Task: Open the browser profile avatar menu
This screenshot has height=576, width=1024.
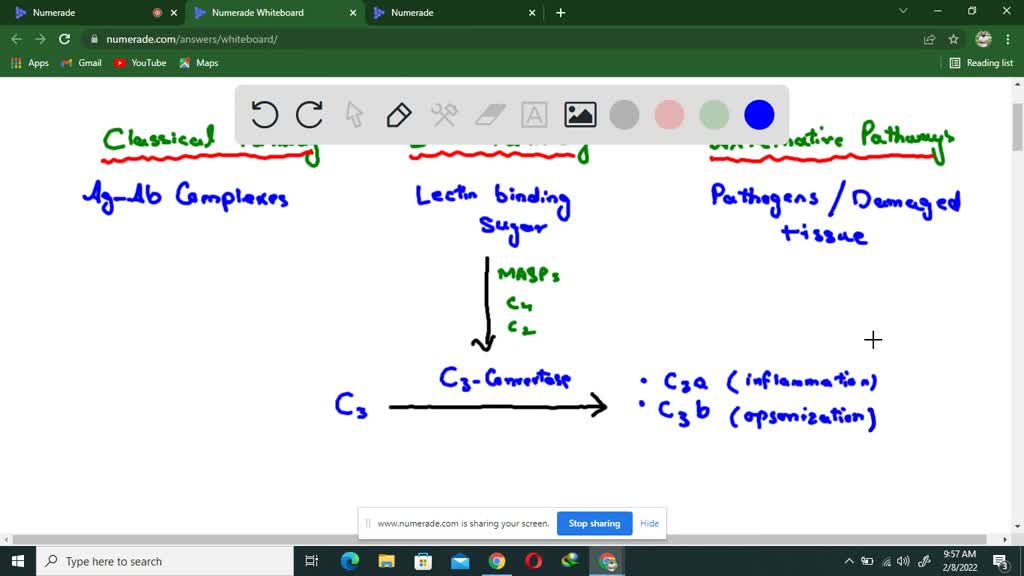Action: tap(981, 37)
